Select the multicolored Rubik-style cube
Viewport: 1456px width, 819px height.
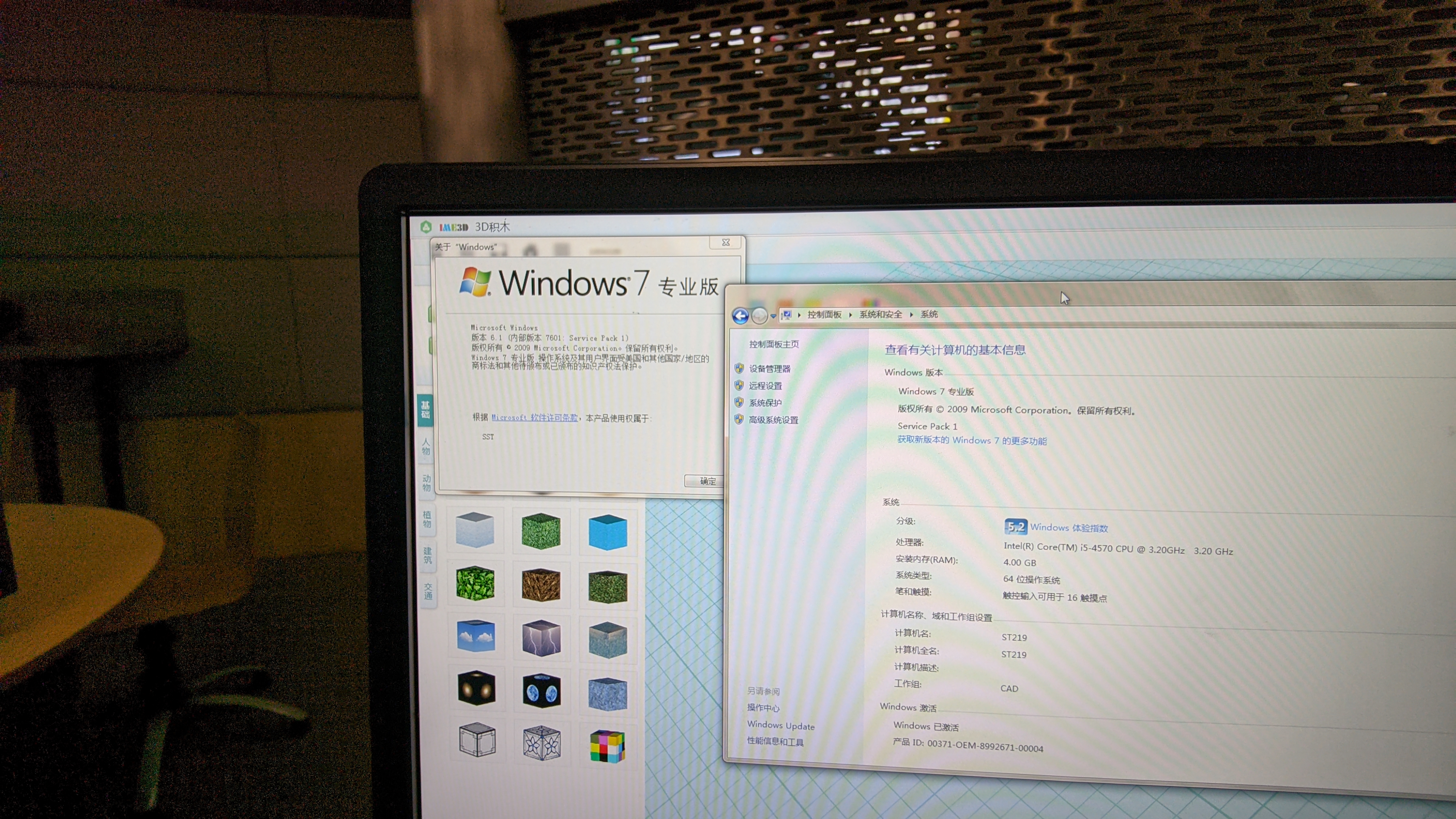(608, 746)
